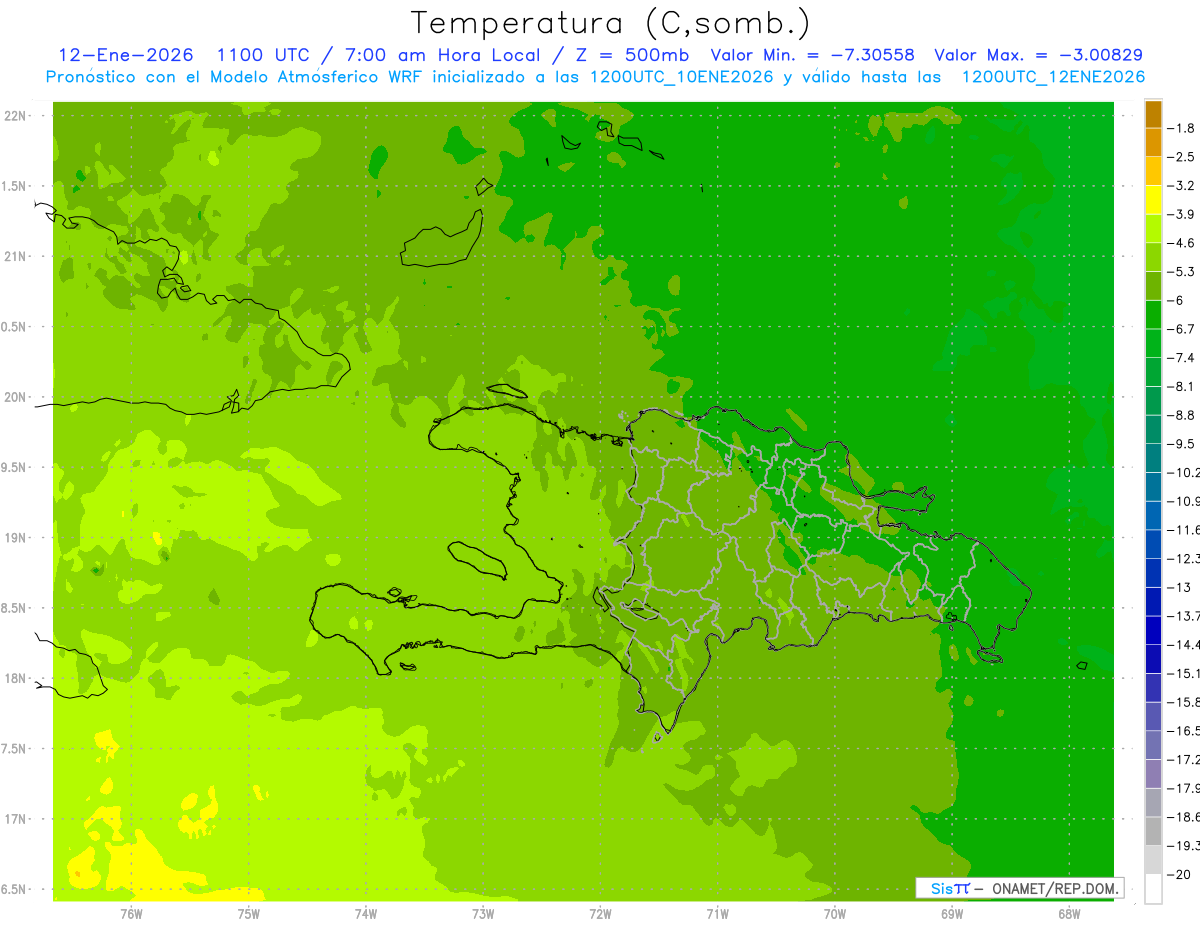The width and height of the screenshot is (1200, 927).
Task: Click the 'Valor Max. = -3.00829' value
Action: point(1038,55)
